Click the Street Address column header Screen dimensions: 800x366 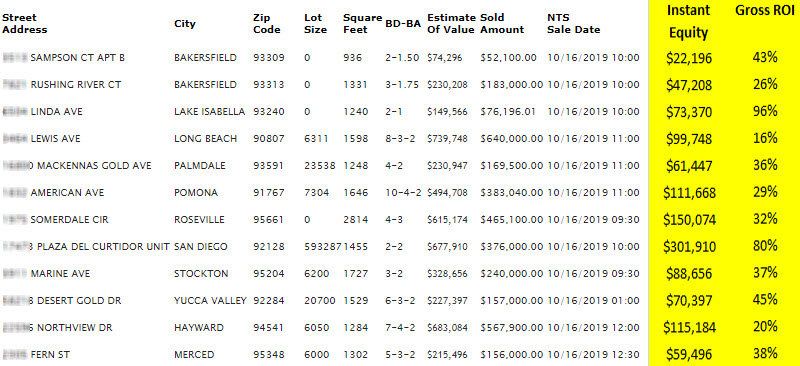(x=24, y=23)
